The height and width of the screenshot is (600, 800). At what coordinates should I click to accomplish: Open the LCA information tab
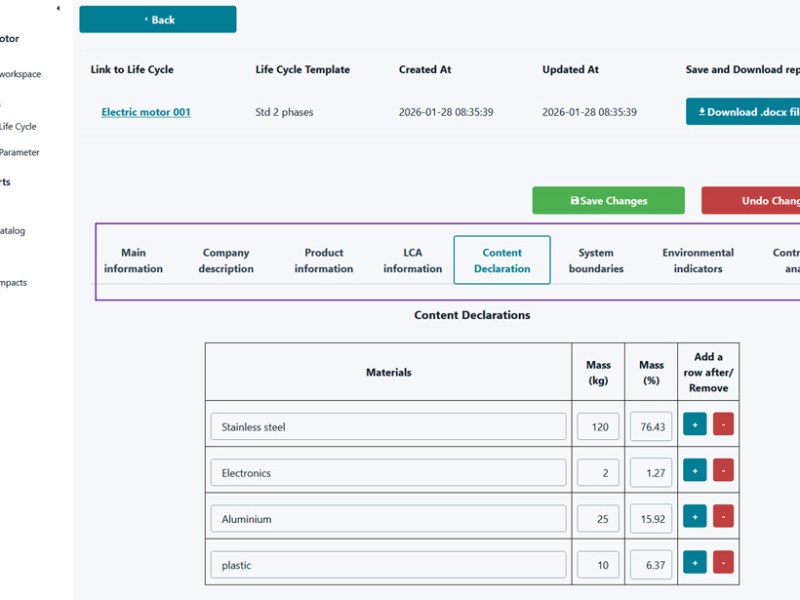(x=412, y=260)
